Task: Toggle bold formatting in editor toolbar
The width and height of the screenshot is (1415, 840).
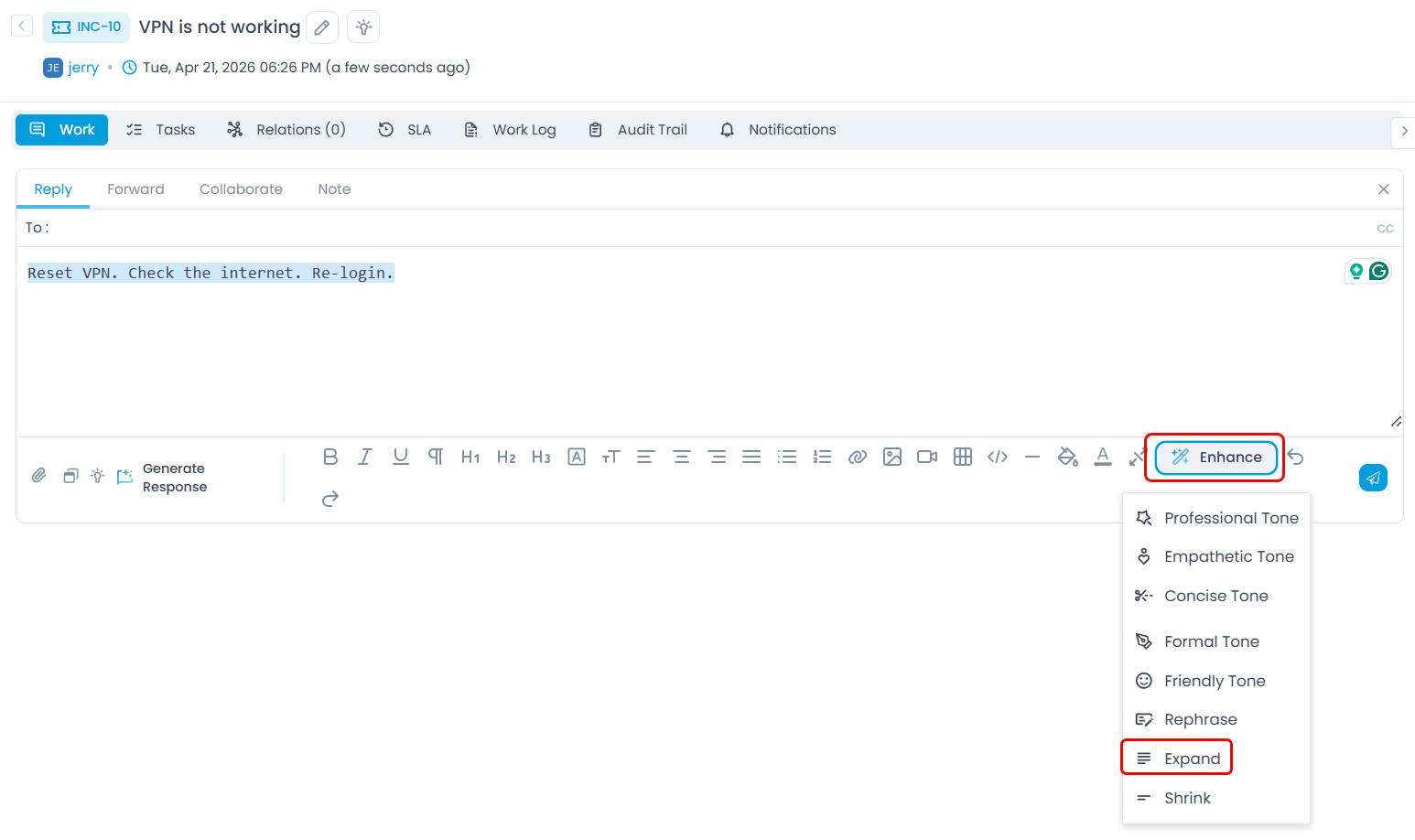Action: coord(330,457)
